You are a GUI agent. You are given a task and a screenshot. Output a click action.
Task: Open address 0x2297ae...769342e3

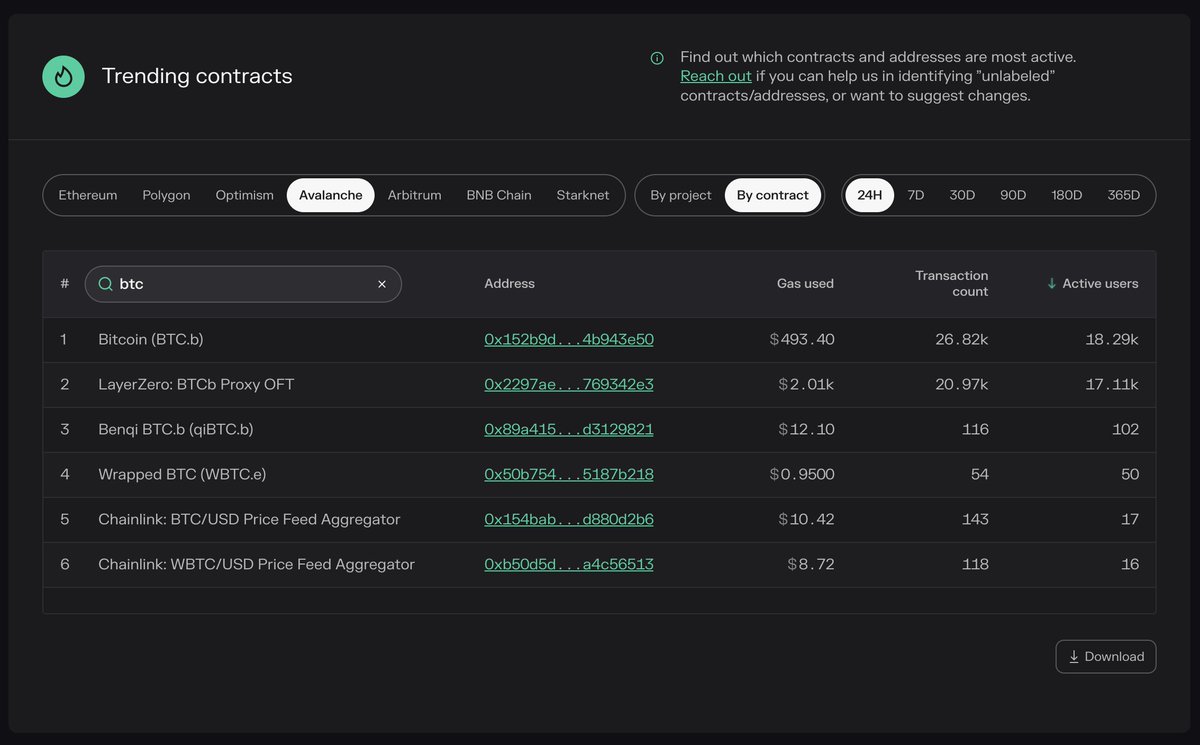tap(569, 384)
